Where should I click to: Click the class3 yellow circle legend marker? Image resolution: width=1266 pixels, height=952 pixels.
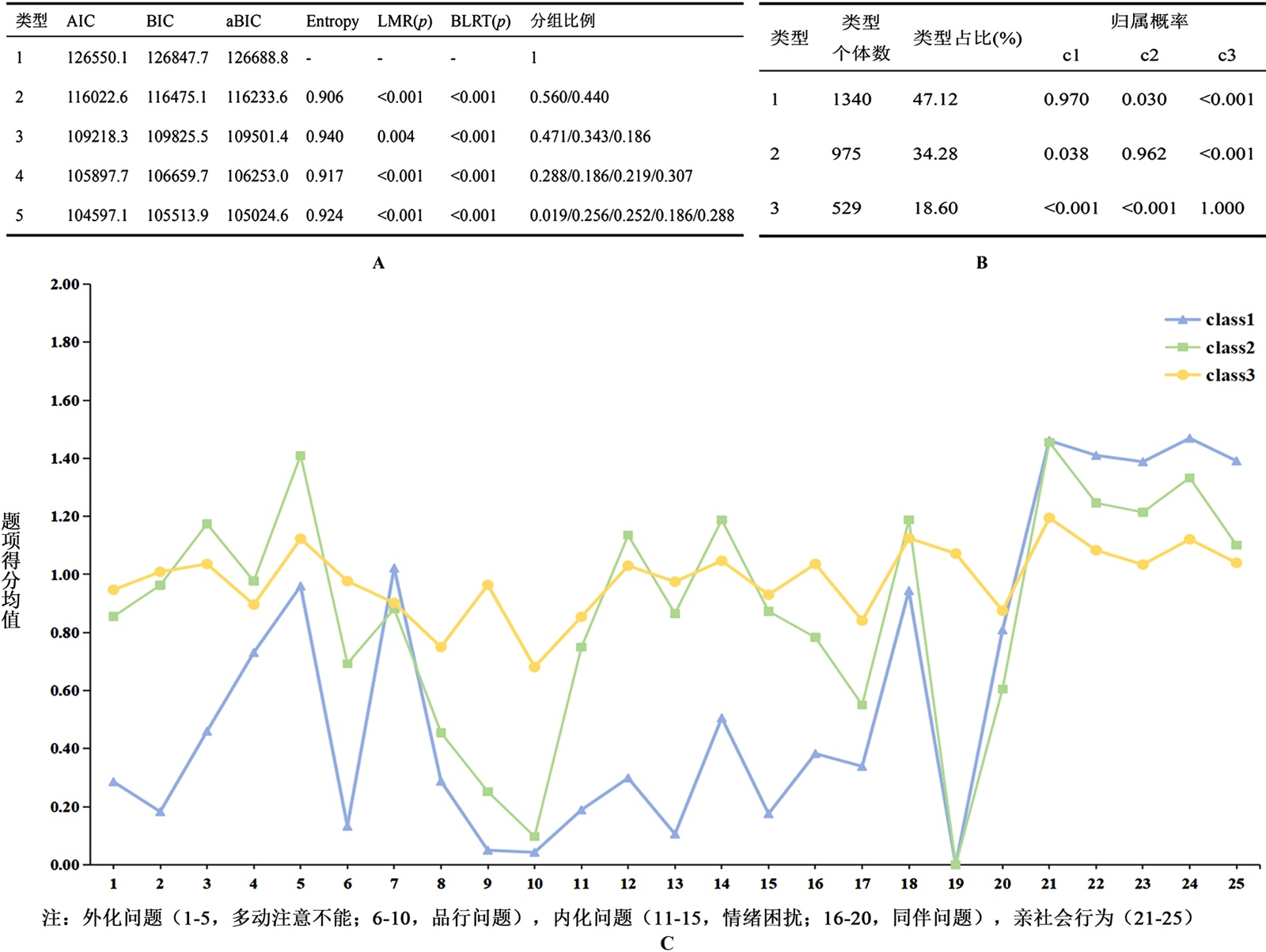click(1183, 375)
